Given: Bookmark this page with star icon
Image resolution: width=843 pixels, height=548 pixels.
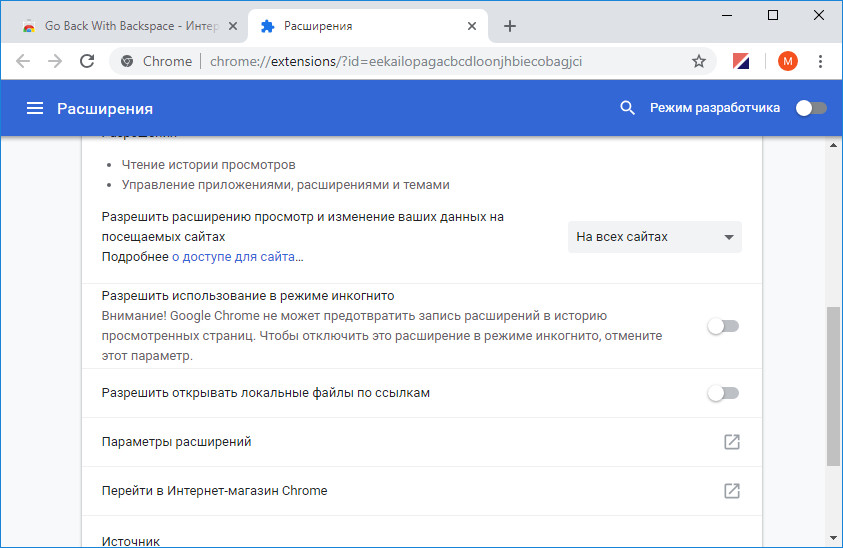Looking at the screenshot, I should click(699, 61).
